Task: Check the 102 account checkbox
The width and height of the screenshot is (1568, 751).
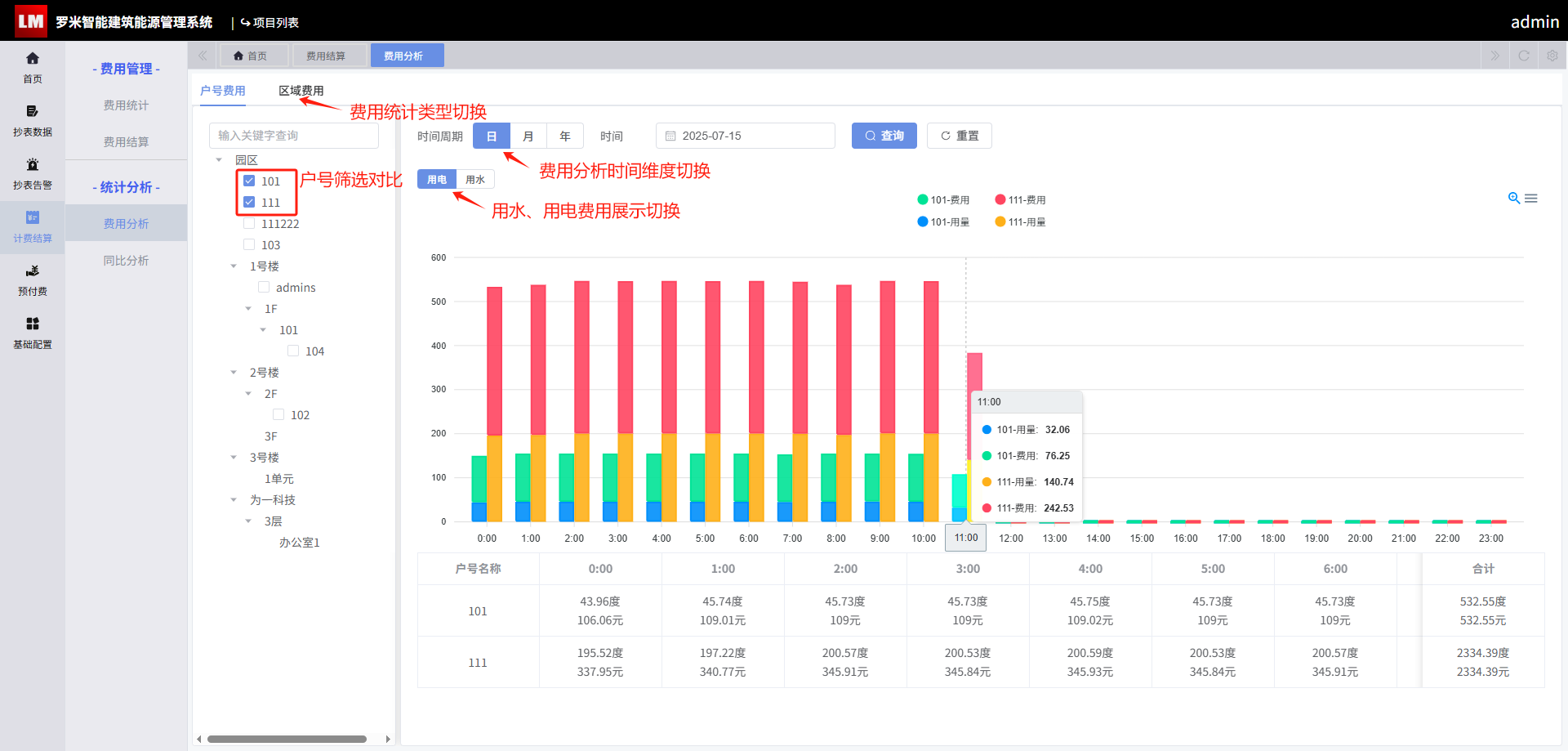Action: (278, 414)
